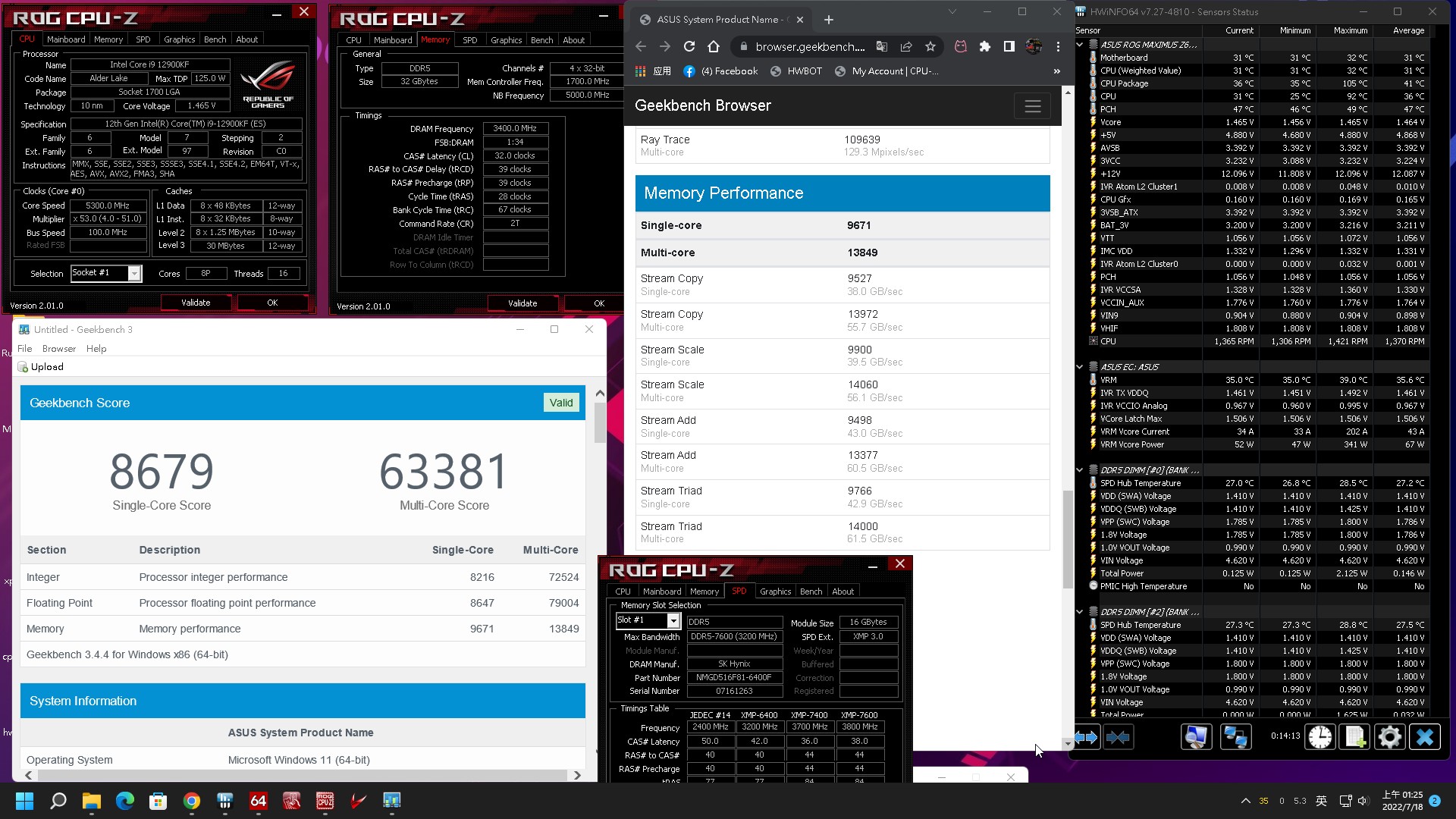Open the Socket #1 selection dropdown
This screenshot has width=1456, height=819.
[x=134, y=274]
